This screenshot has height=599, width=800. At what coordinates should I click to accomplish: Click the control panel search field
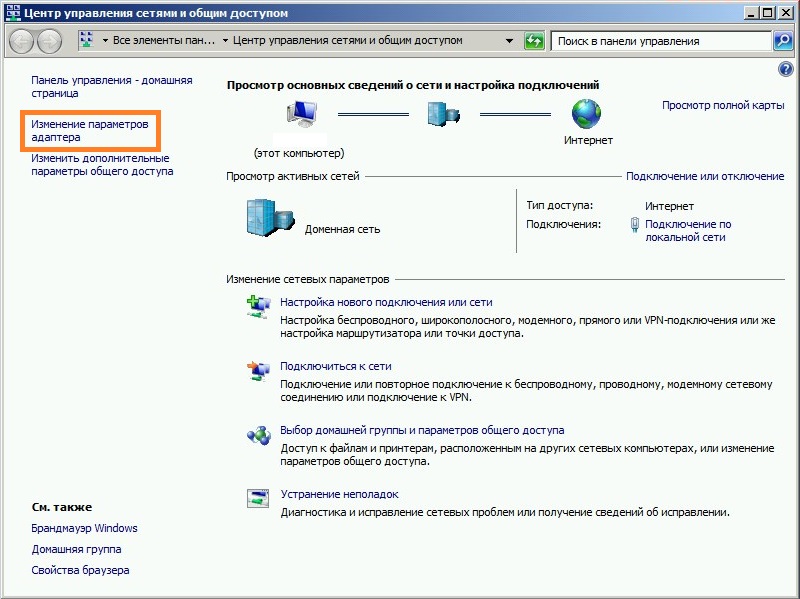tap(660, 41)
